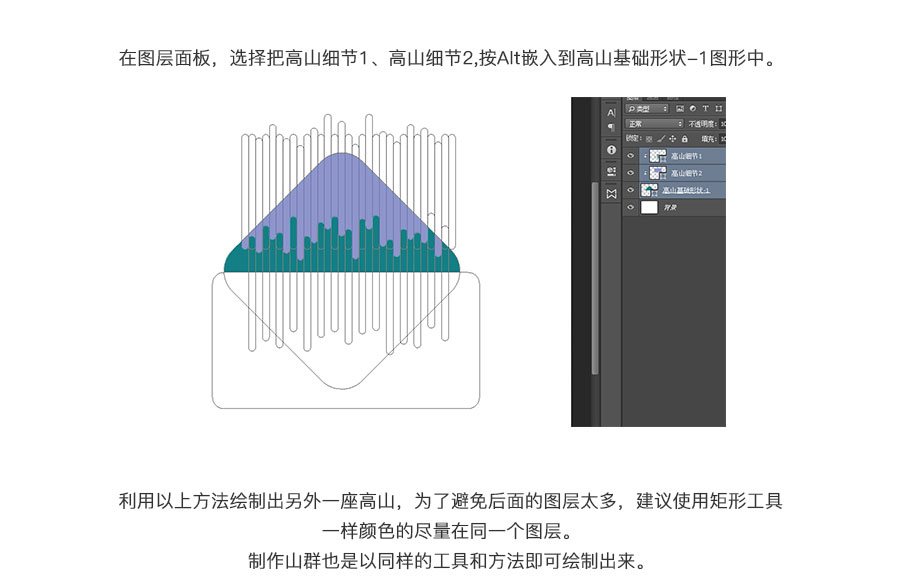Enable lock all on selected layers
This screenshot has width=900, height=576.
coord(685,138)
